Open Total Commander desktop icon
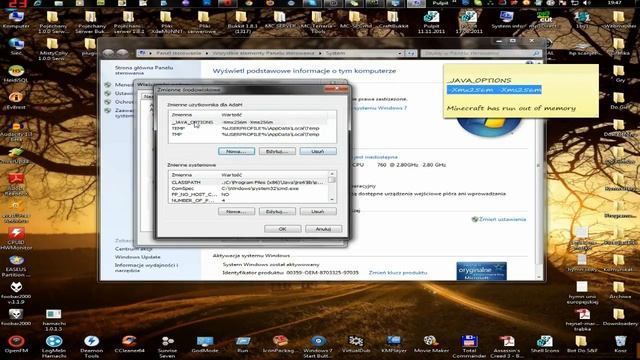The height and width of the screenshot is (360, 640). (469, 347)
